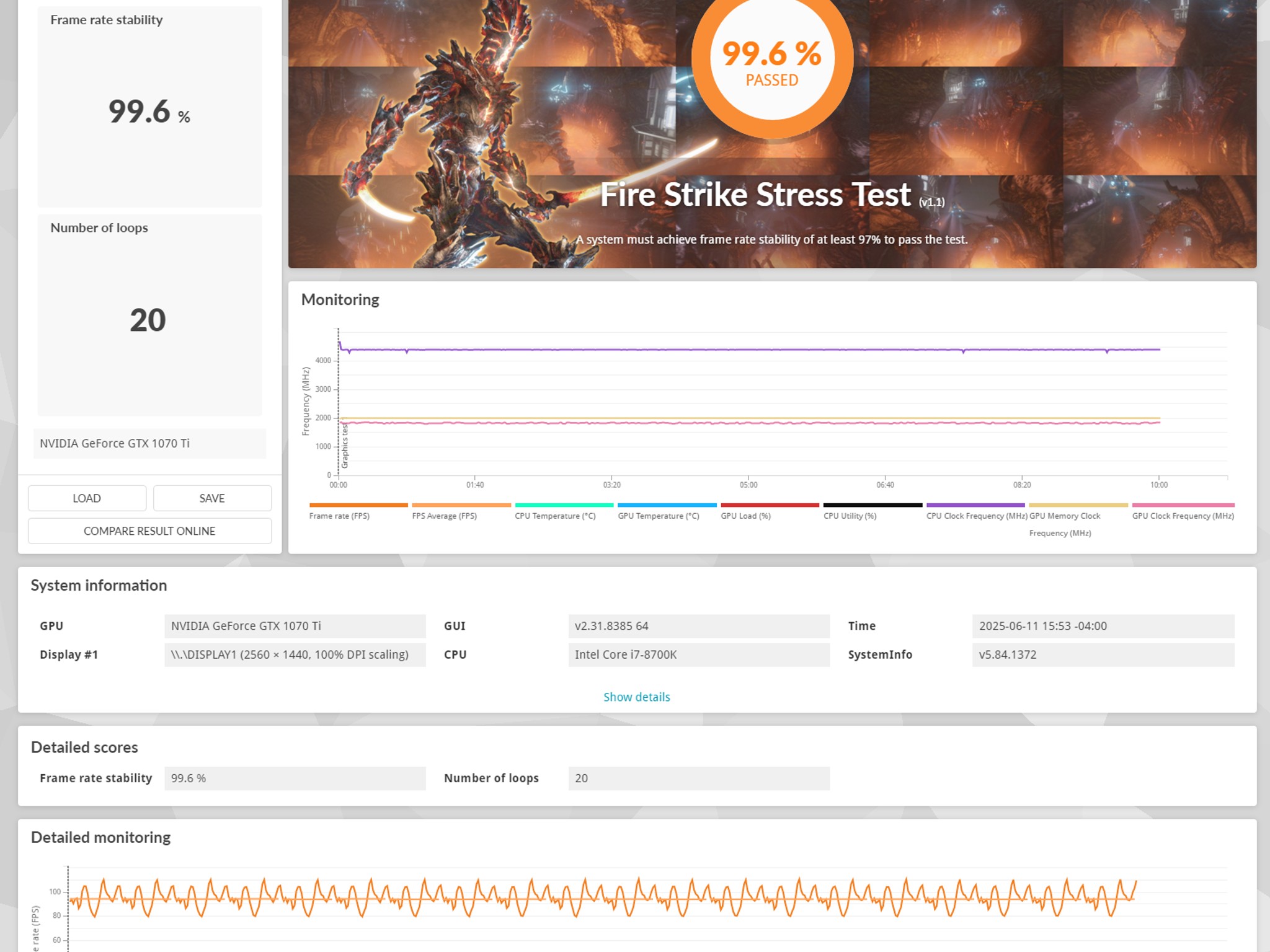Hide CPU Temperature (°C) series
1270x952 pixels.
coord(554,516)
